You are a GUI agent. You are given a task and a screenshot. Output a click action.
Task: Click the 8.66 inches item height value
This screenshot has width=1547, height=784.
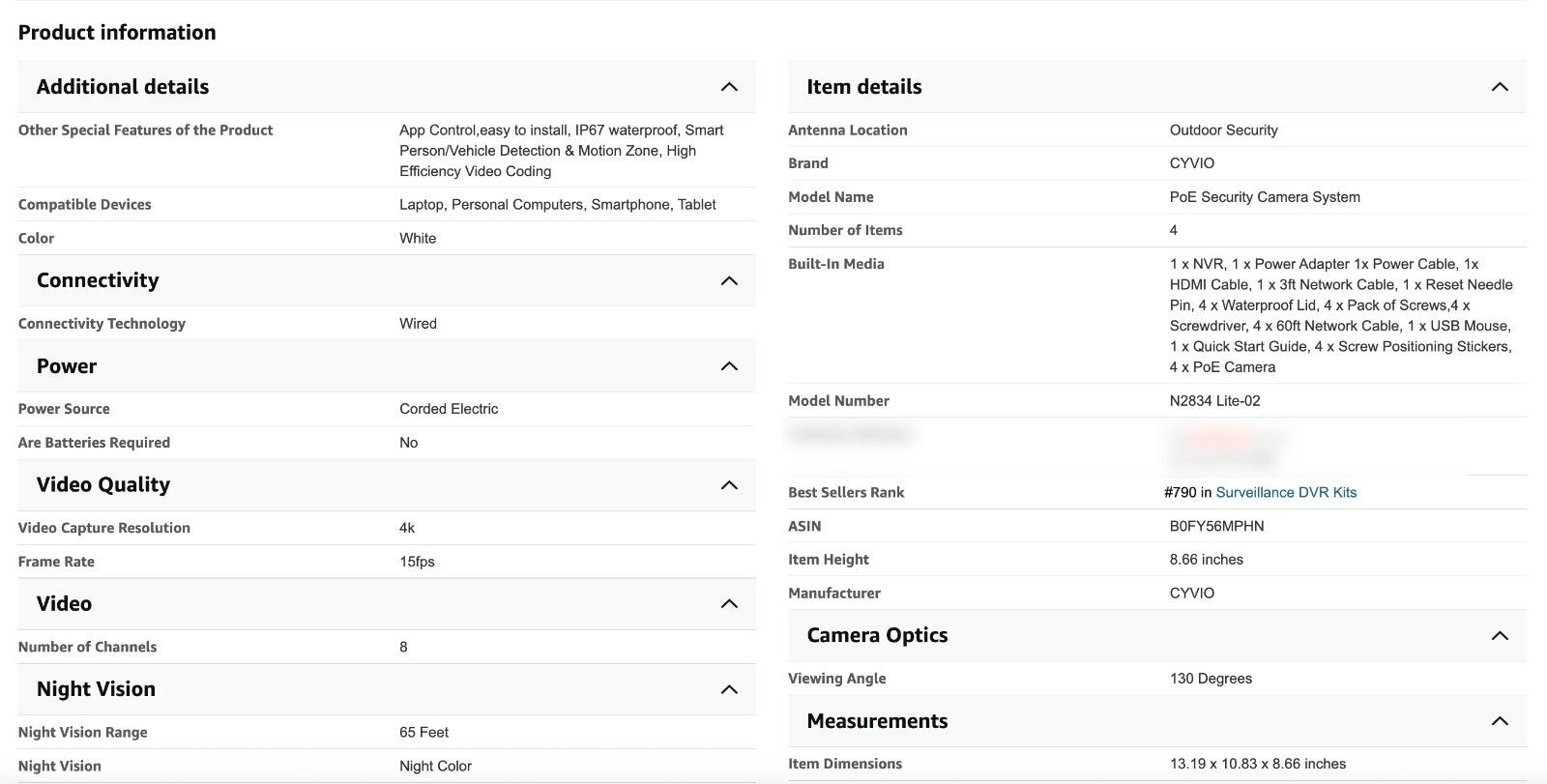[1207, 560]
